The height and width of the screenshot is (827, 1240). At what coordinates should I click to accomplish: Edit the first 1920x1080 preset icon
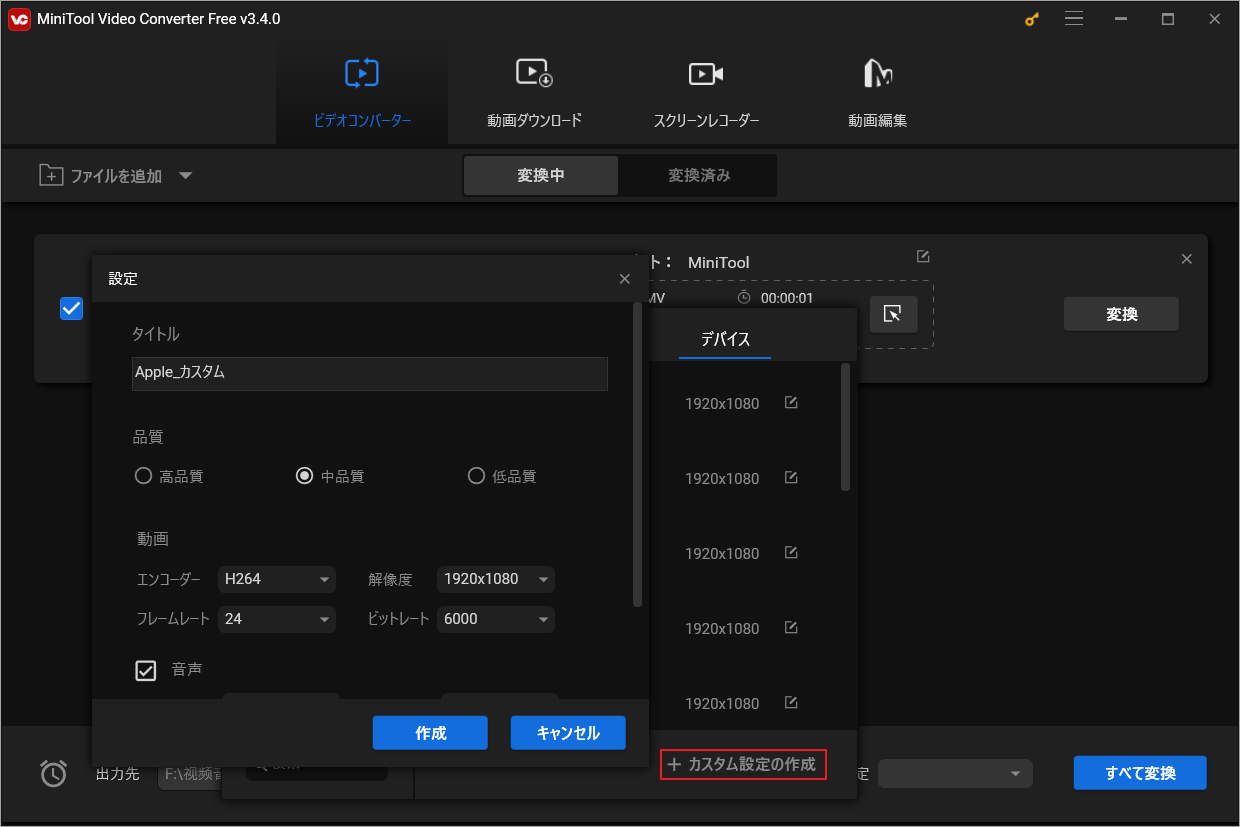pos(791,403)
